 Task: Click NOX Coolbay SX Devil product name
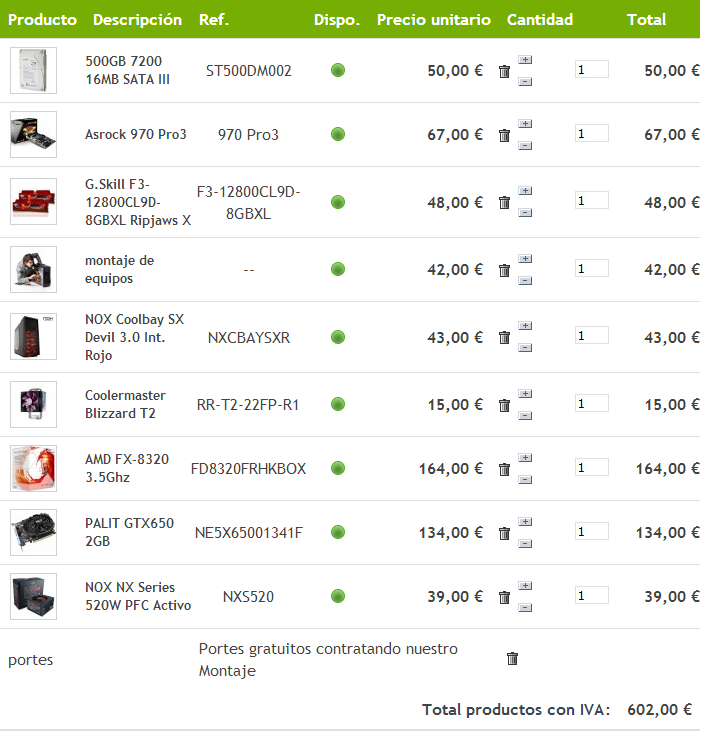(134, 337)
